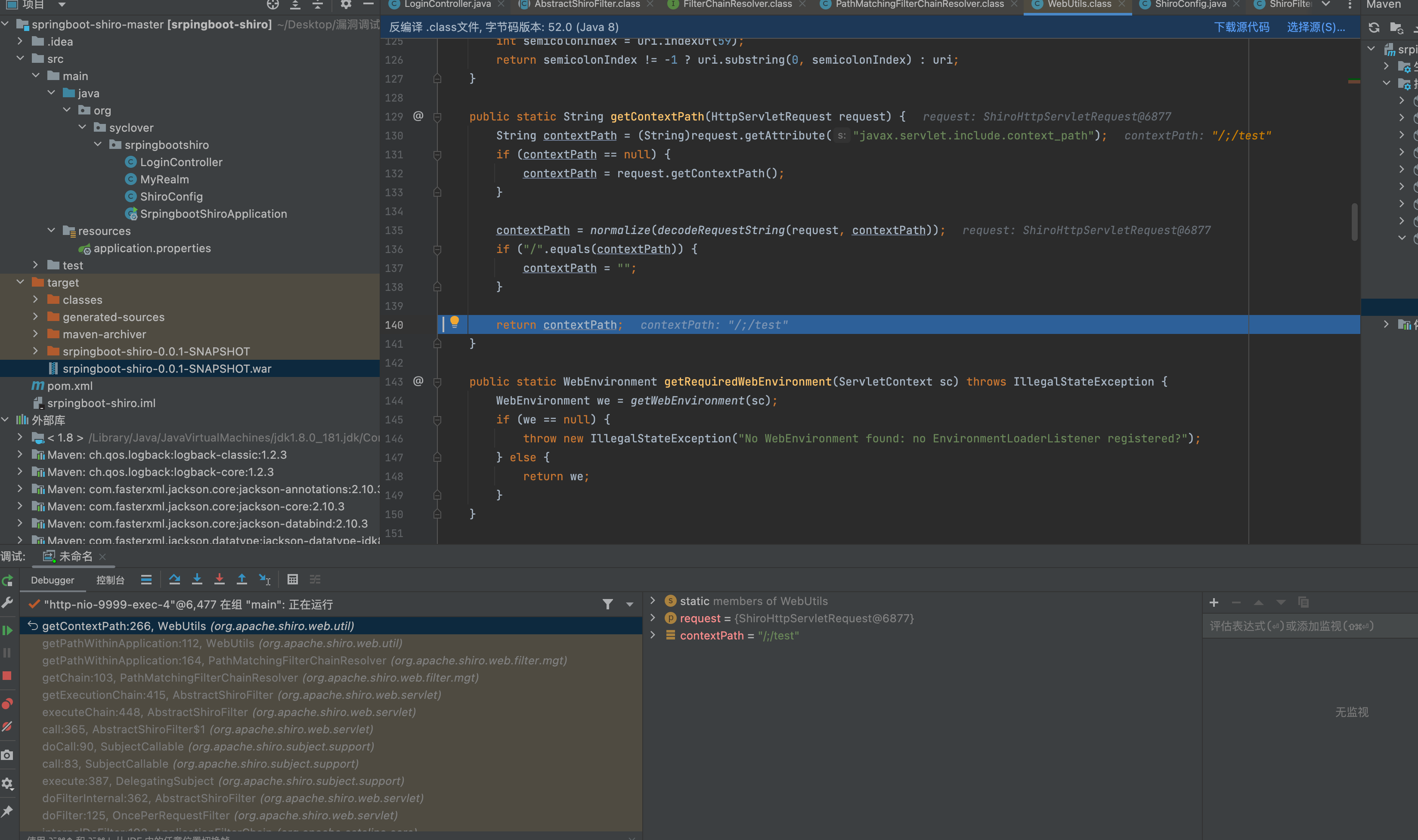1418x840 pixels.
Task: Click the Step Into arrow icon
Action: pos(197,579)
